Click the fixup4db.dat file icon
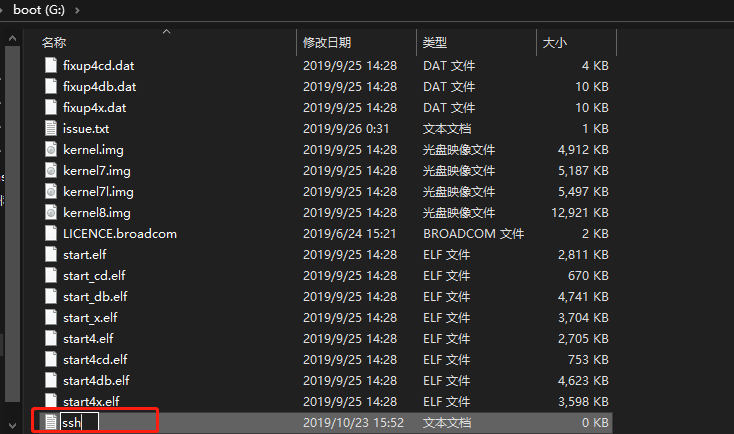Screen dimensions: 734x434 [x=51, y=86]
